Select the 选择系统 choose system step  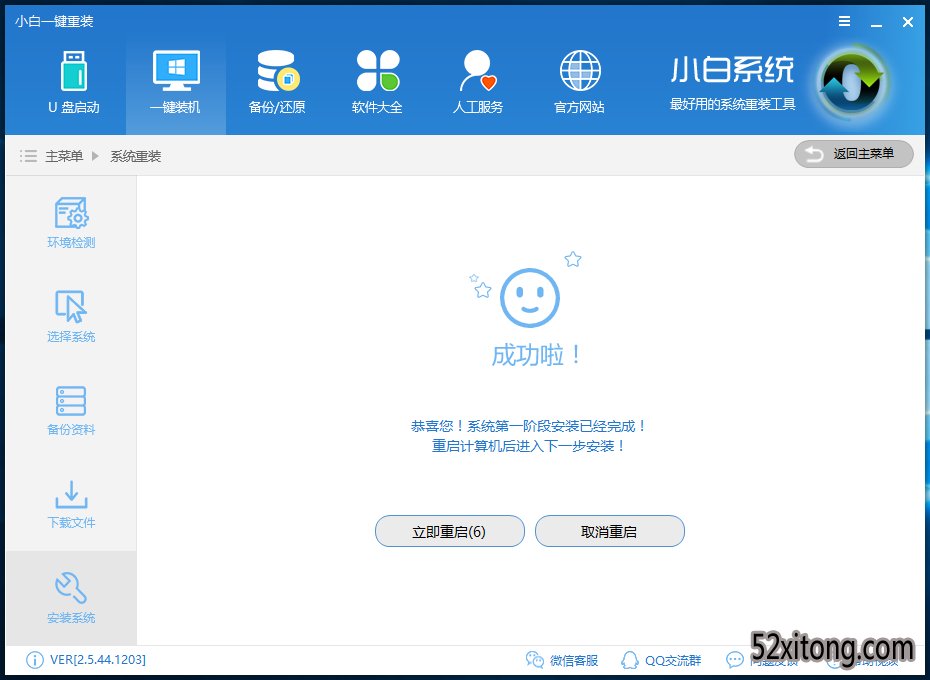pos(71,316)
